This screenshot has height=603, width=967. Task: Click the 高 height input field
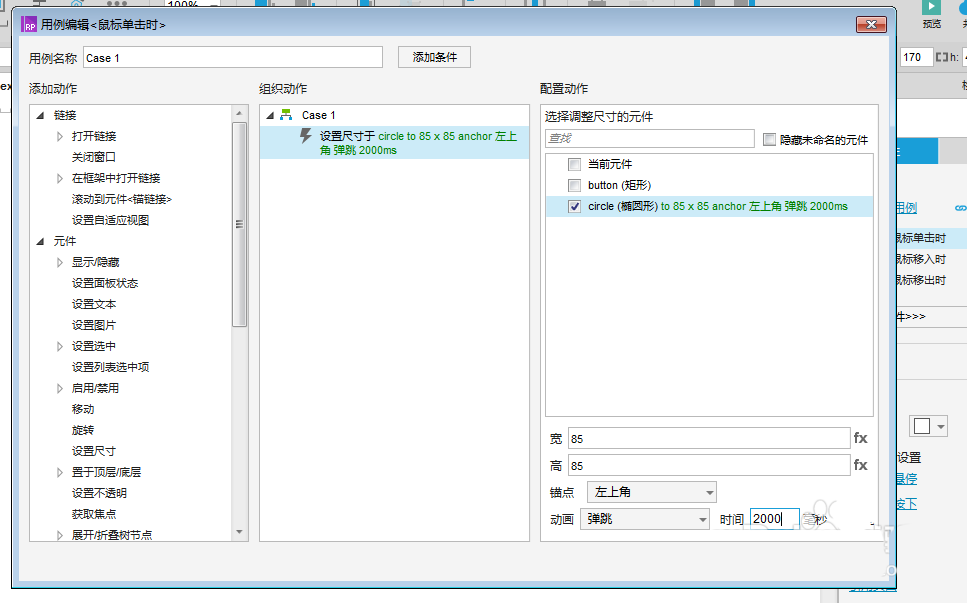(709, 466)
